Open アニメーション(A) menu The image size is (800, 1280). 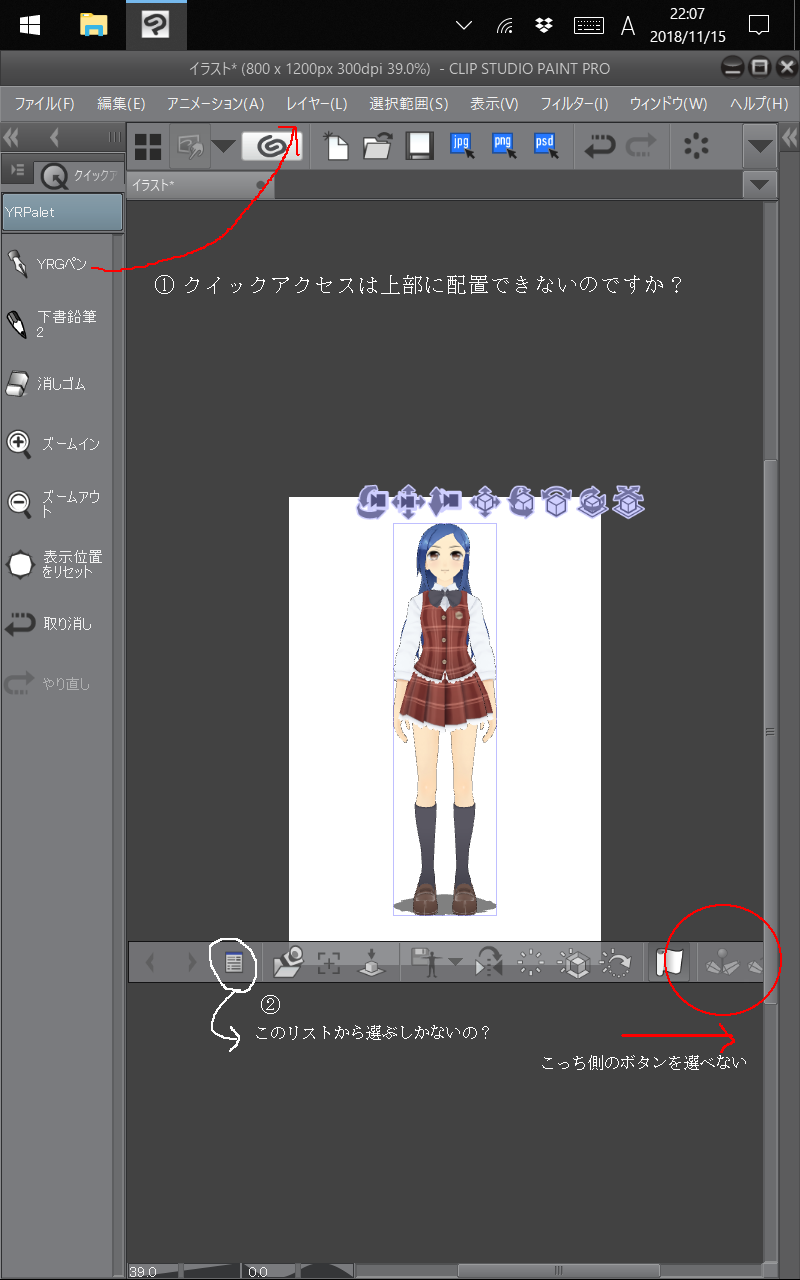tap(216, 104)
